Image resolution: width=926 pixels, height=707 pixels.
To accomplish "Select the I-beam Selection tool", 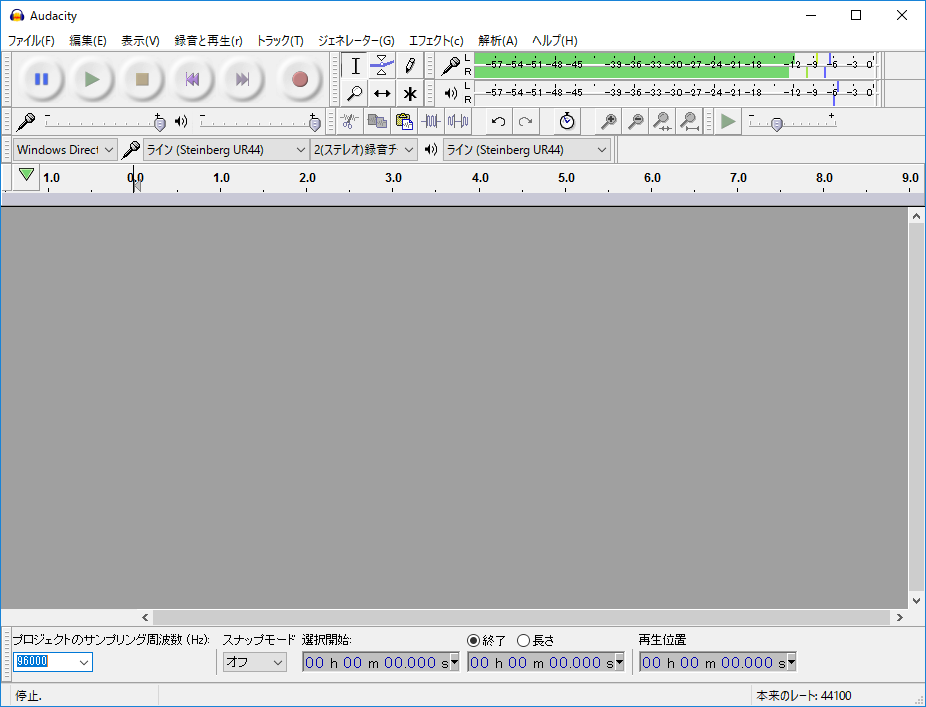I will pyautogui.click(x=355, y=66).
